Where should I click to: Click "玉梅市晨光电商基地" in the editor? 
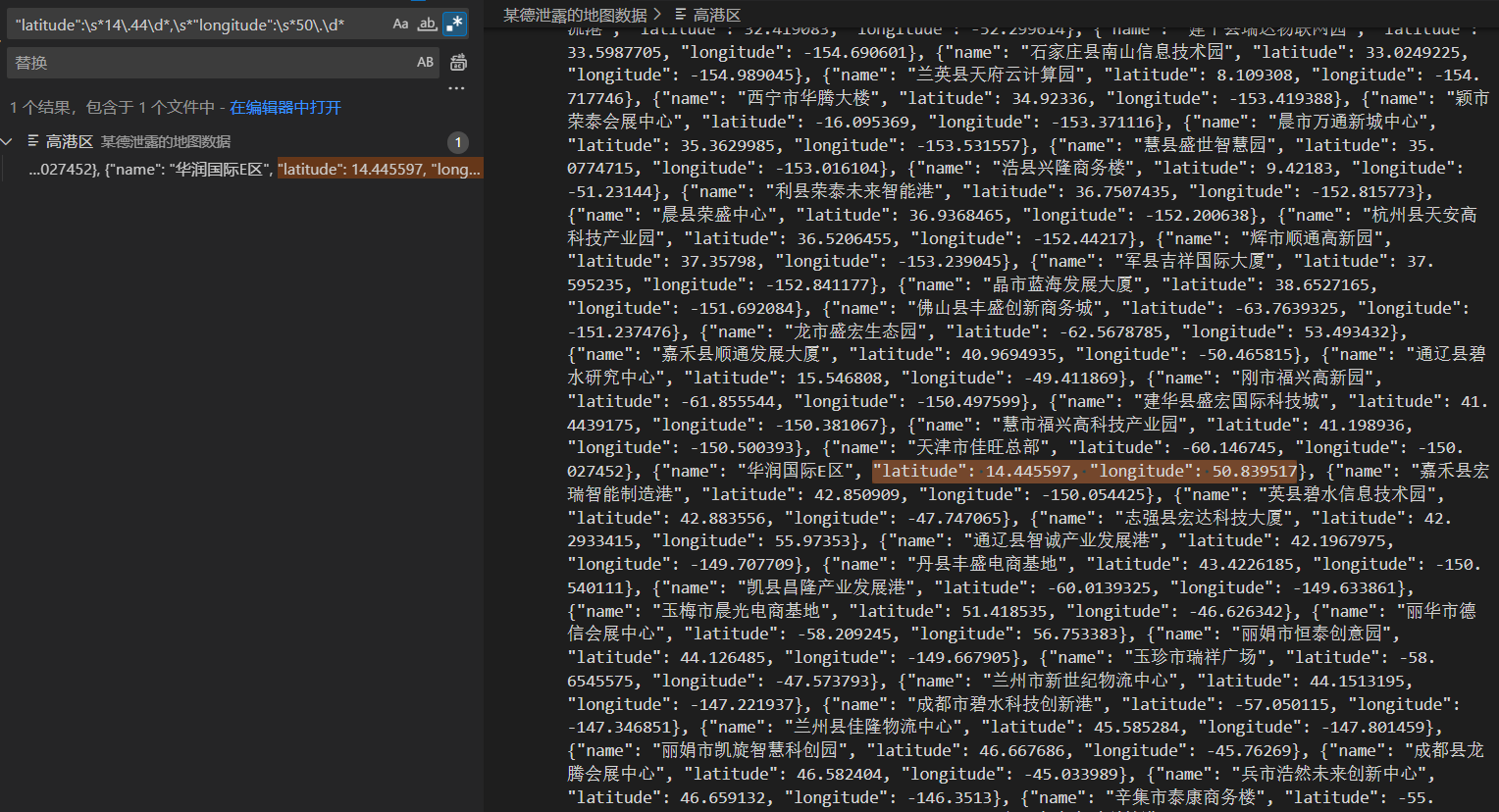click(x=741, y=611)
